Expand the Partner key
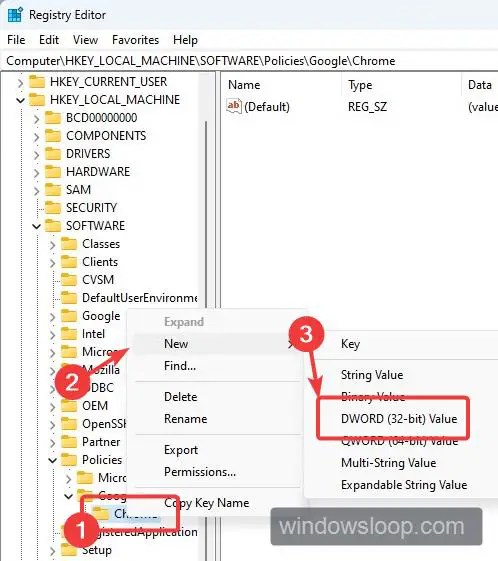Viewport: 498px width, 561px height. click(52, 443)
